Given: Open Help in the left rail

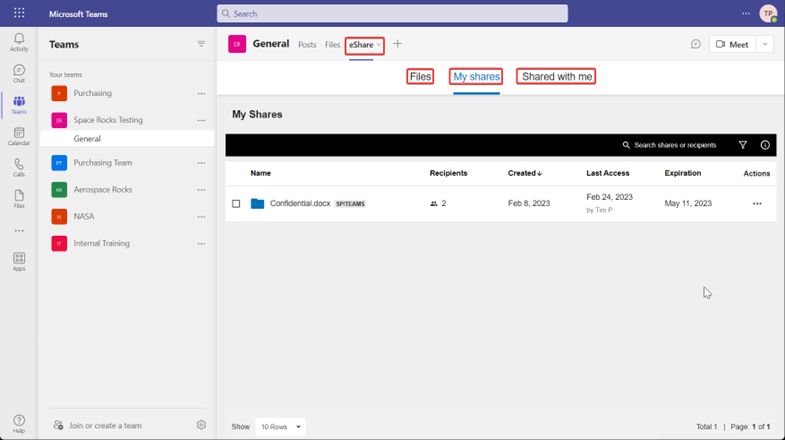Looking at the screenshot, I should 19,424.
